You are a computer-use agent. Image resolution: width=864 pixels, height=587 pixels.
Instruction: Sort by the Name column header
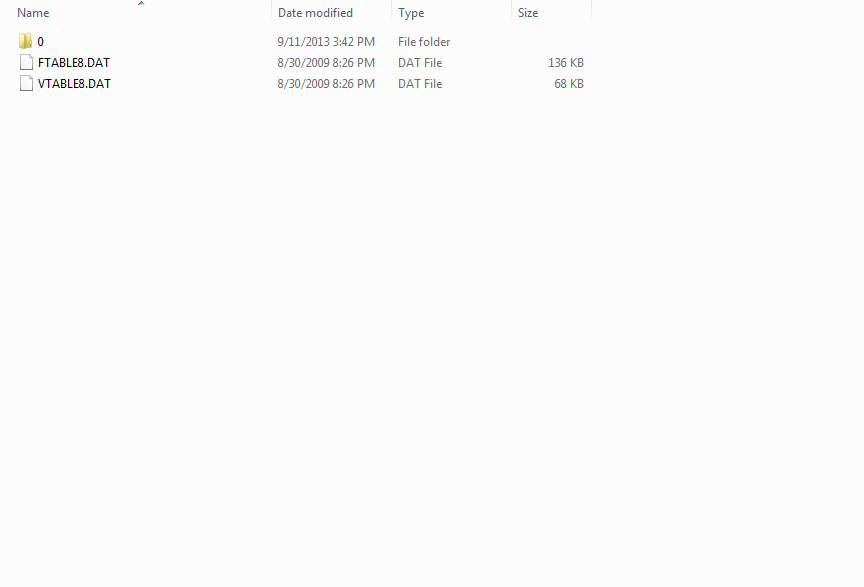coord(33,13)
